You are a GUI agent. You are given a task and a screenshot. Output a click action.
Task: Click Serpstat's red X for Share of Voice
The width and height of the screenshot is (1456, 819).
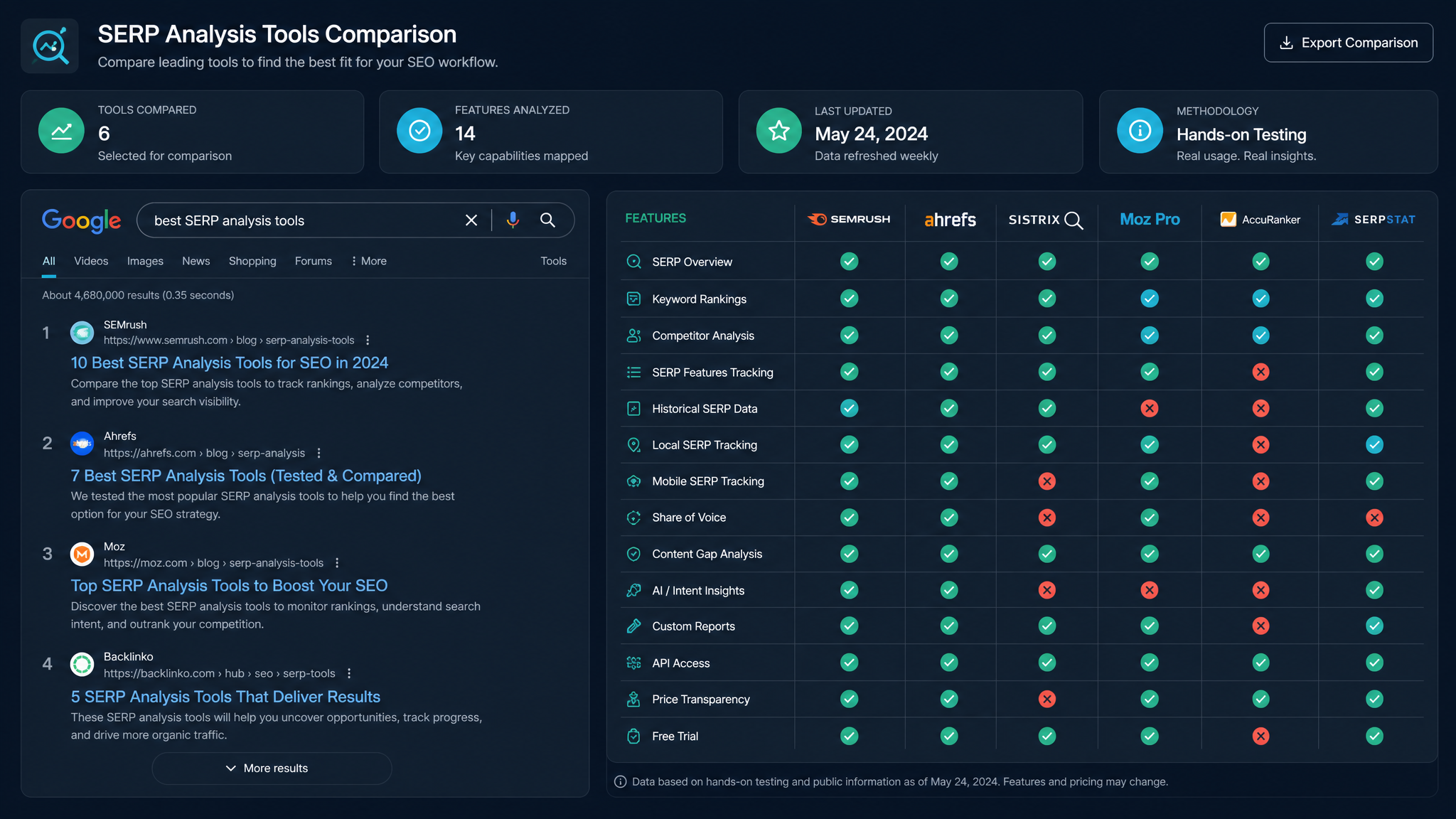click(x=1374, y=518)
